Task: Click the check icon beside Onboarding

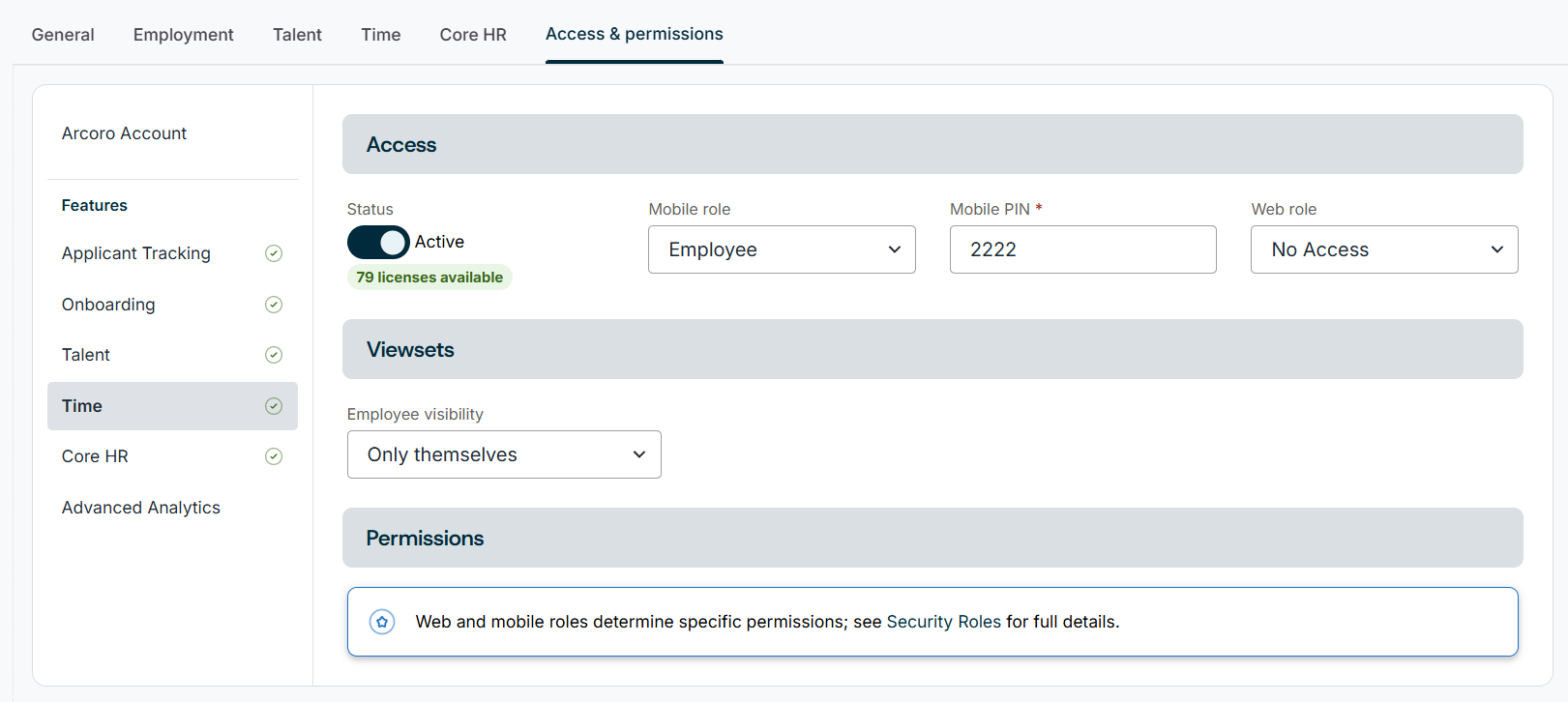Action: (274, 305)
